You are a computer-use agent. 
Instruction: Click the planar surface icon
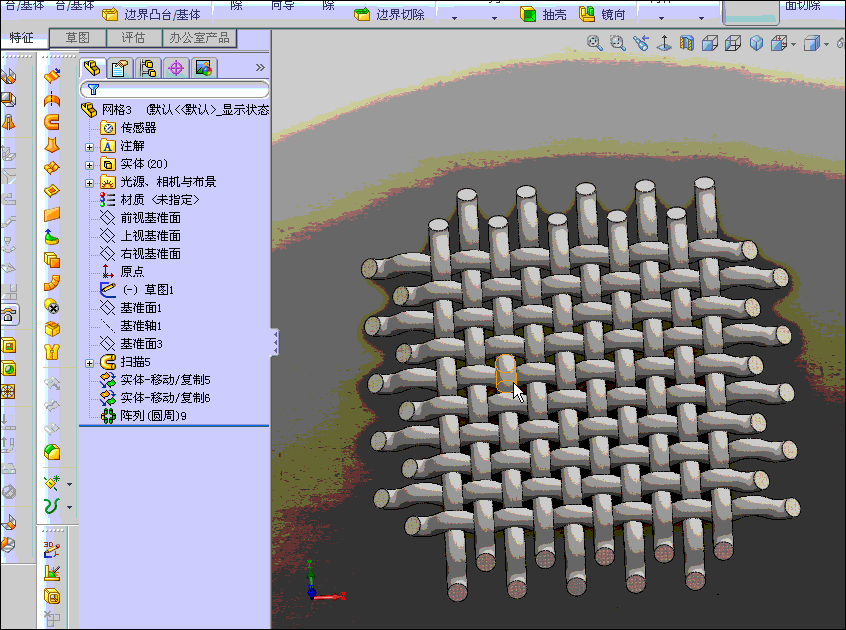[52, 214]
